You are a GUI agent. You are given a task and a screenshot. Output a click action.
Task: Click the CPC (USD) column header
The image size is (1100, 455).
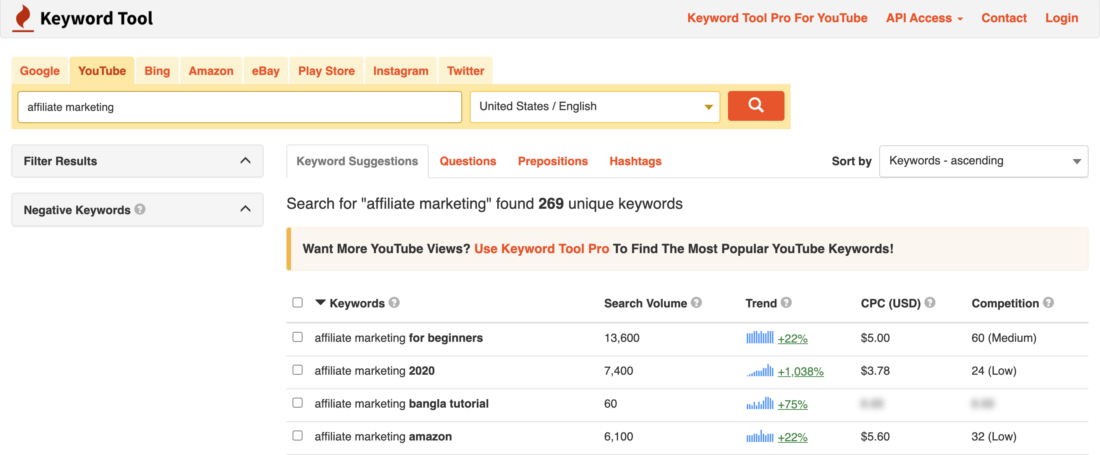pyautogui.click(x=891, y=303)
